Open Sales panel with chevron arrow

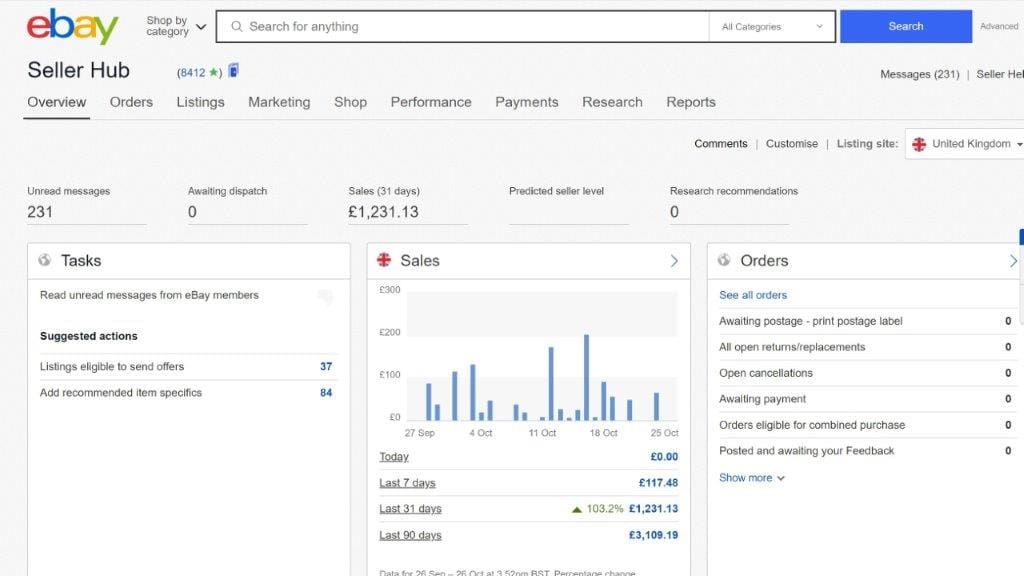coord(674,261)
